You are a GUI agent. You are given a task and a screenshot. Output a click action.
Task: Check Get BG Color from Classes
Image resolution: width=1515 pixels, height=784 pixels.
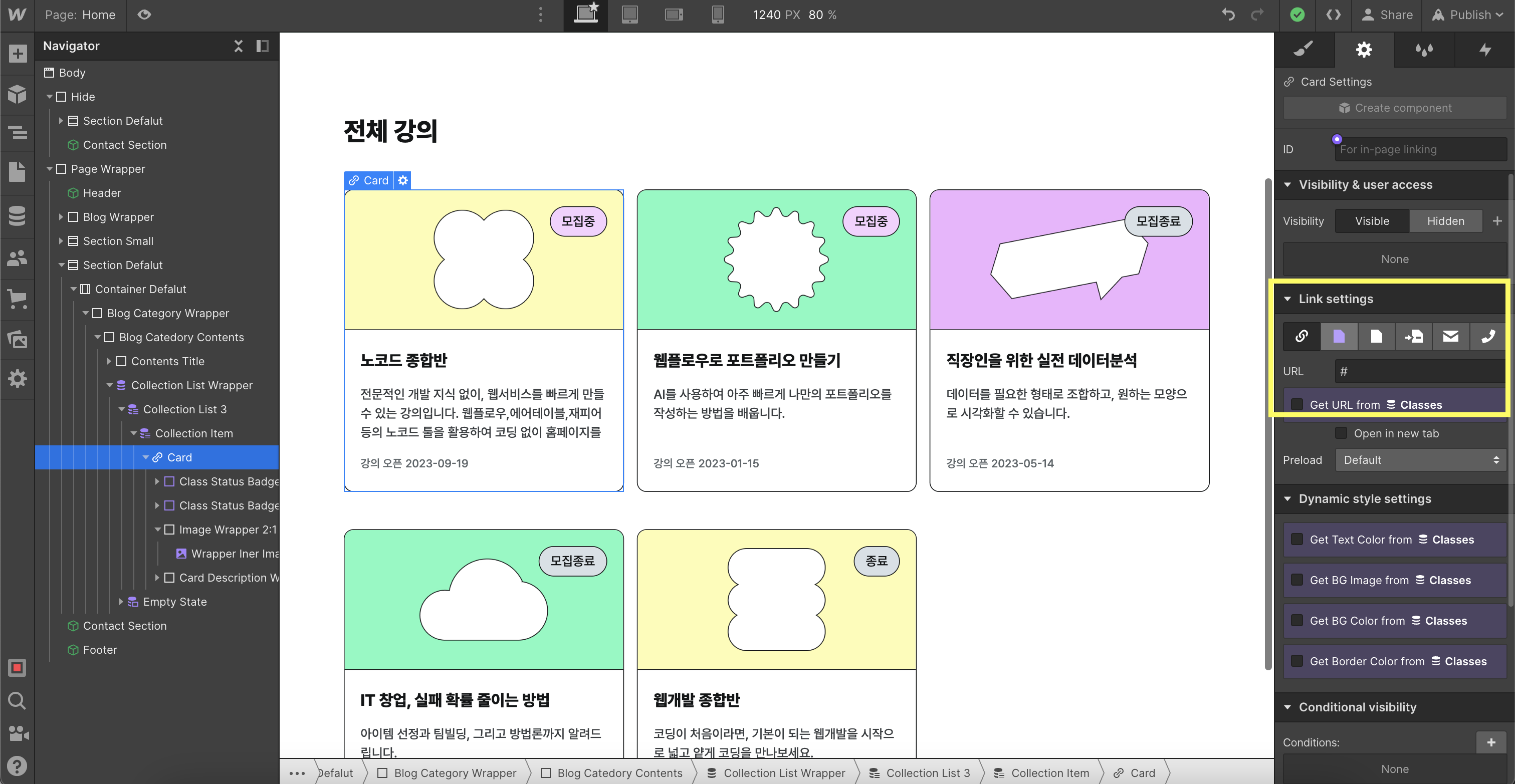[1297, 620]
